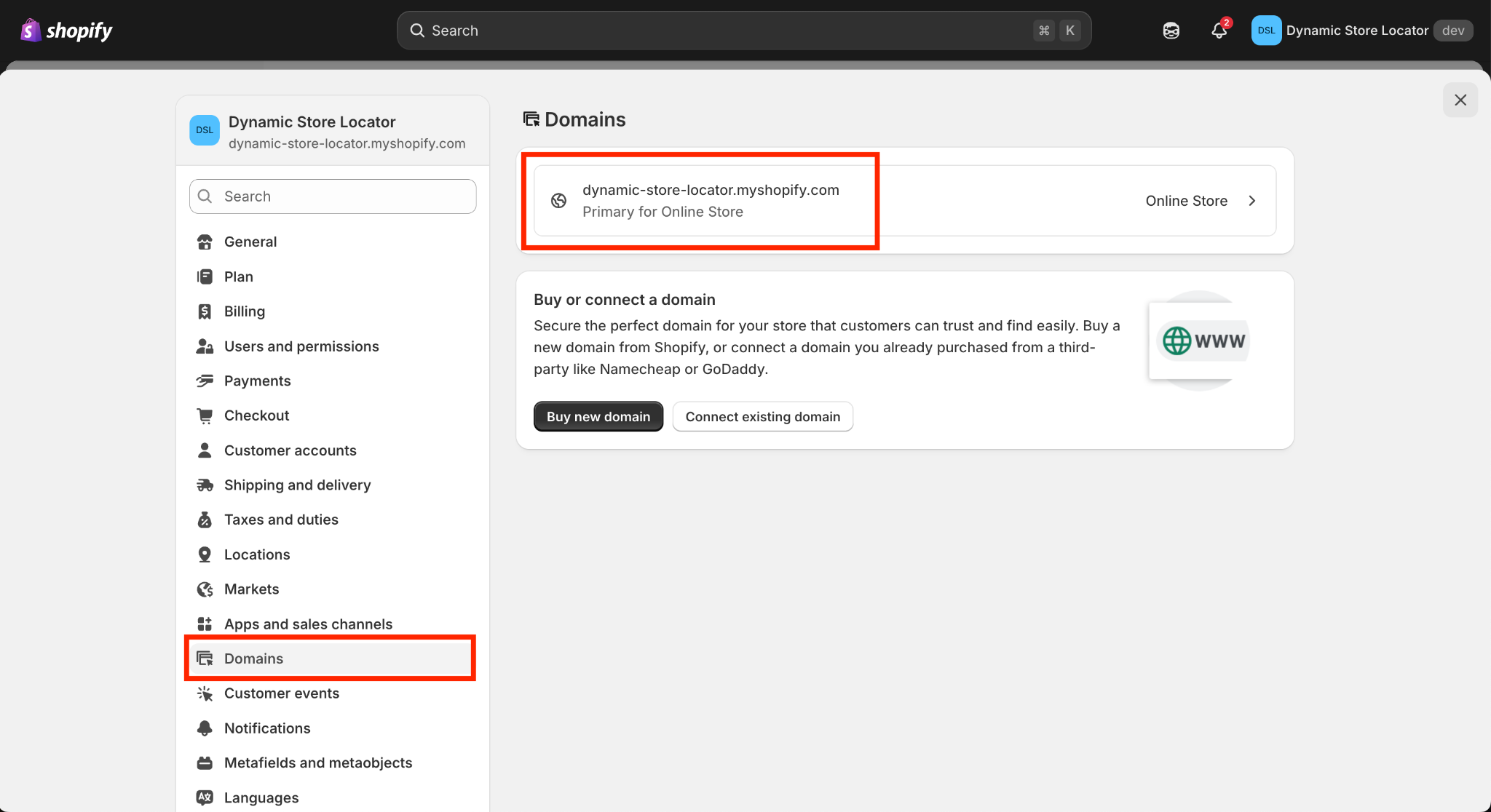Image resolution: width=1491 pixels, height=812 pixels.
Task: Click the Apps and sales channels icon
Action: 205,624
